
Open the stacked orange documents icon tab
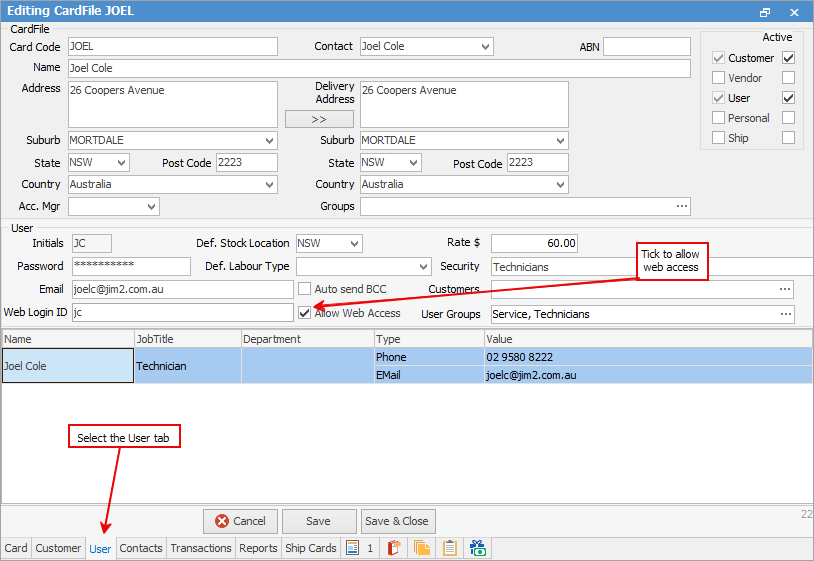pyautogui.click(x=422, y=548)
